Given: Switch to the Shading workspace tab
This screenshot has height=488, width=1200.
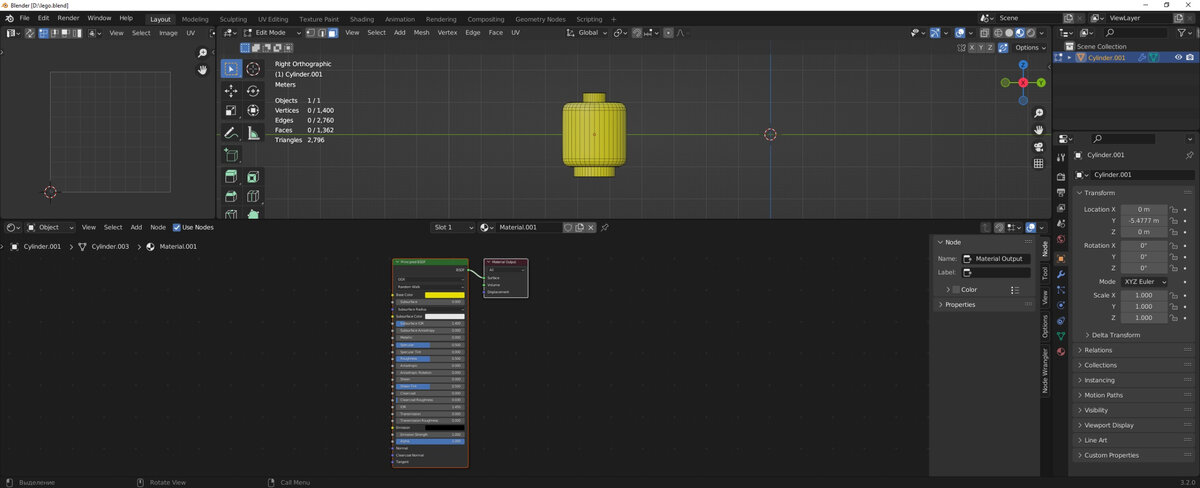Looking at the screenshot, I should coord(361,19).
